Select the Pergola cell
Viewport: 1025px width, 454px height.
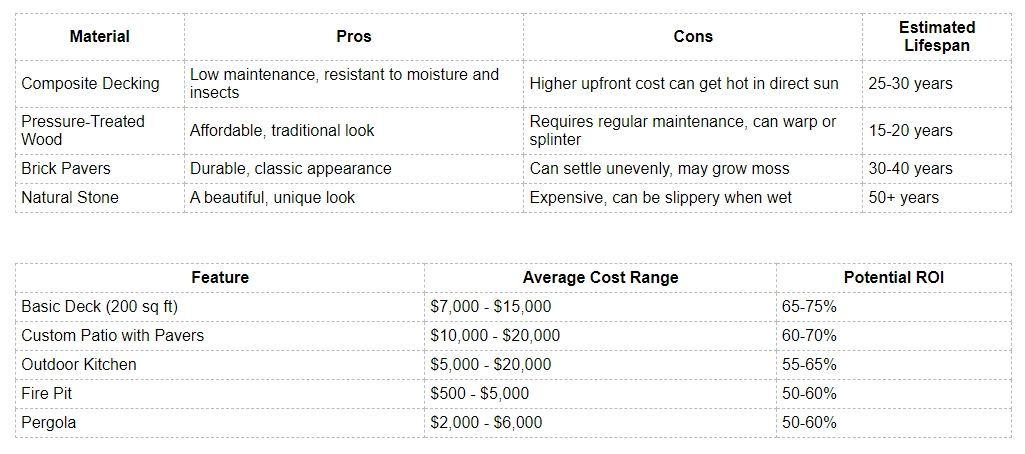pyautogui.click(x=220, y=423)
